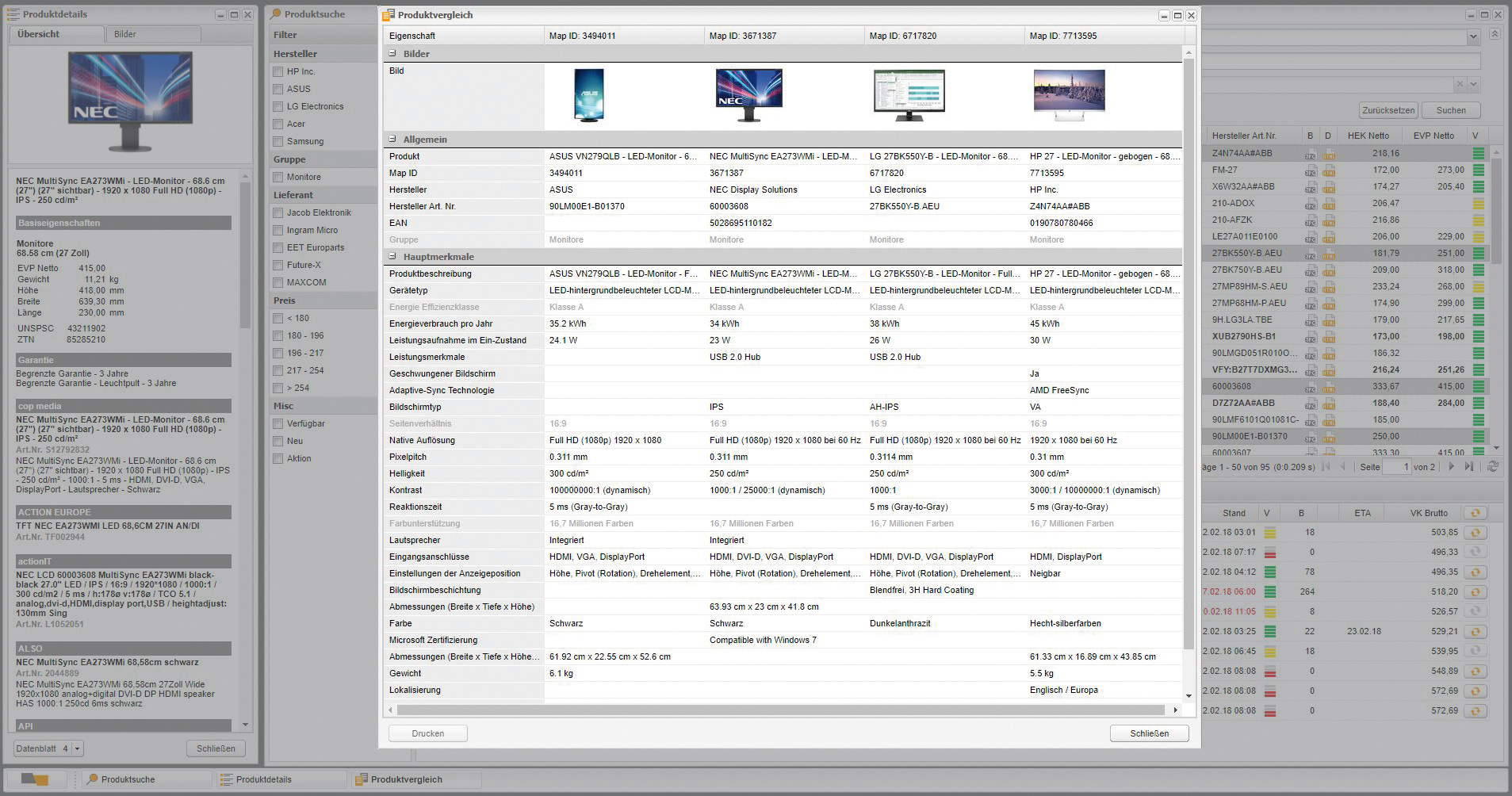1512x796 pixels.
Task: Tick the HP Inc. manufacturer filter
Action: coord(278,71)
